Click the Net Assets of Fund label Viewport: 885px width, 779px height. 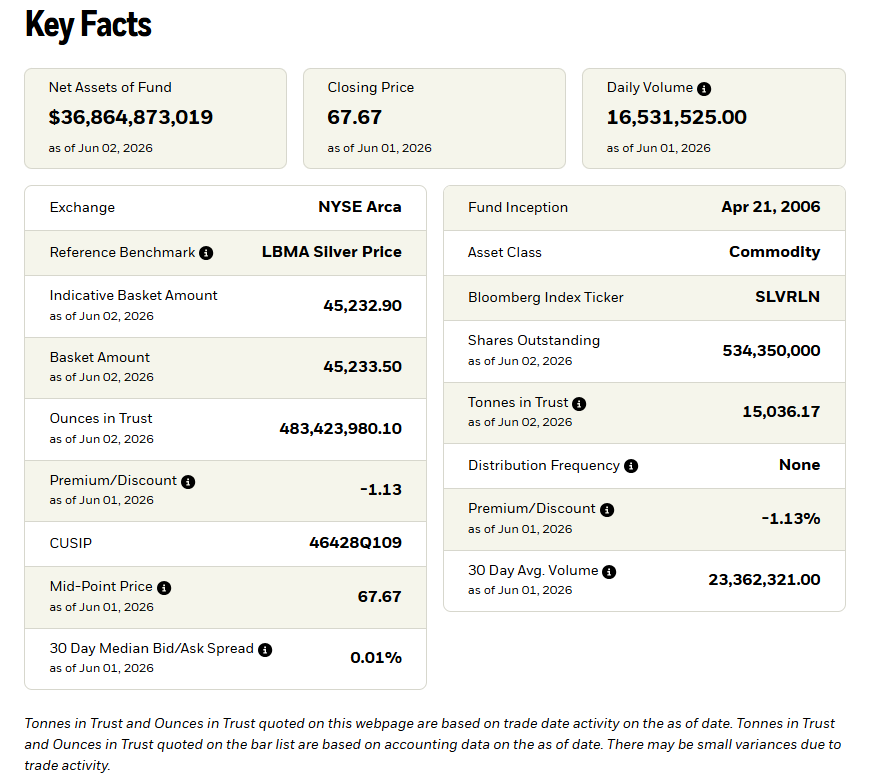[110, 87]
